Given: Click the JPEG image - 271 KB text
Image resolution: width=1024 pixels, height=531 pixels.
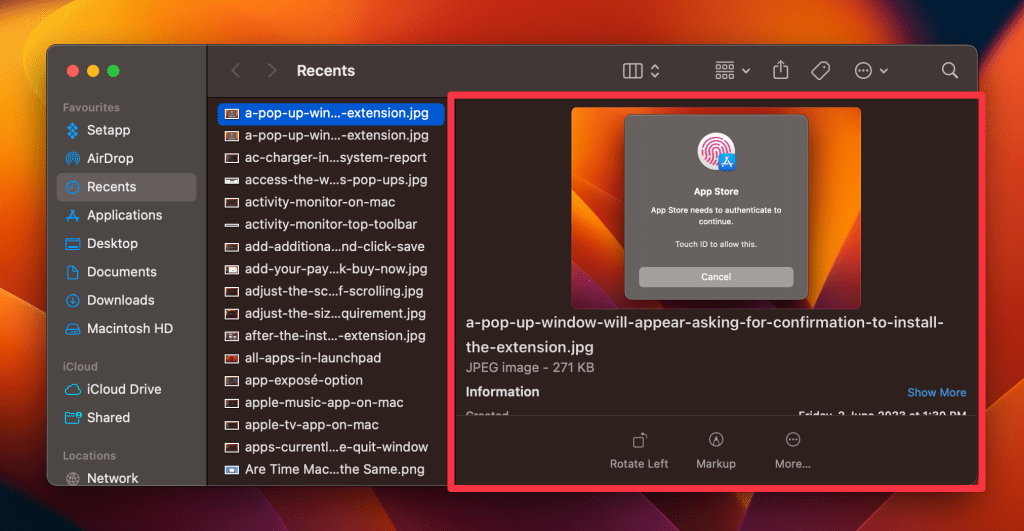Looking at the screenshot, I should [530, 367].
